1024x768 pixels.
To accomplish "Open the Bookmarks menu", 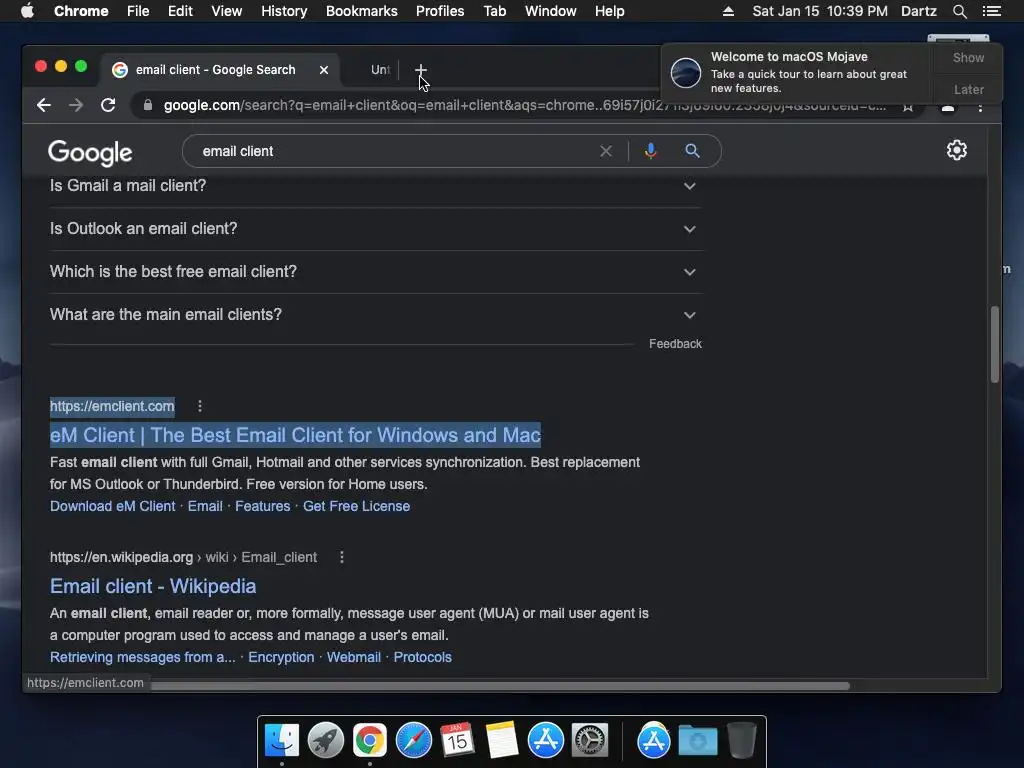I will pyautogui.click(x=362, y=11).
